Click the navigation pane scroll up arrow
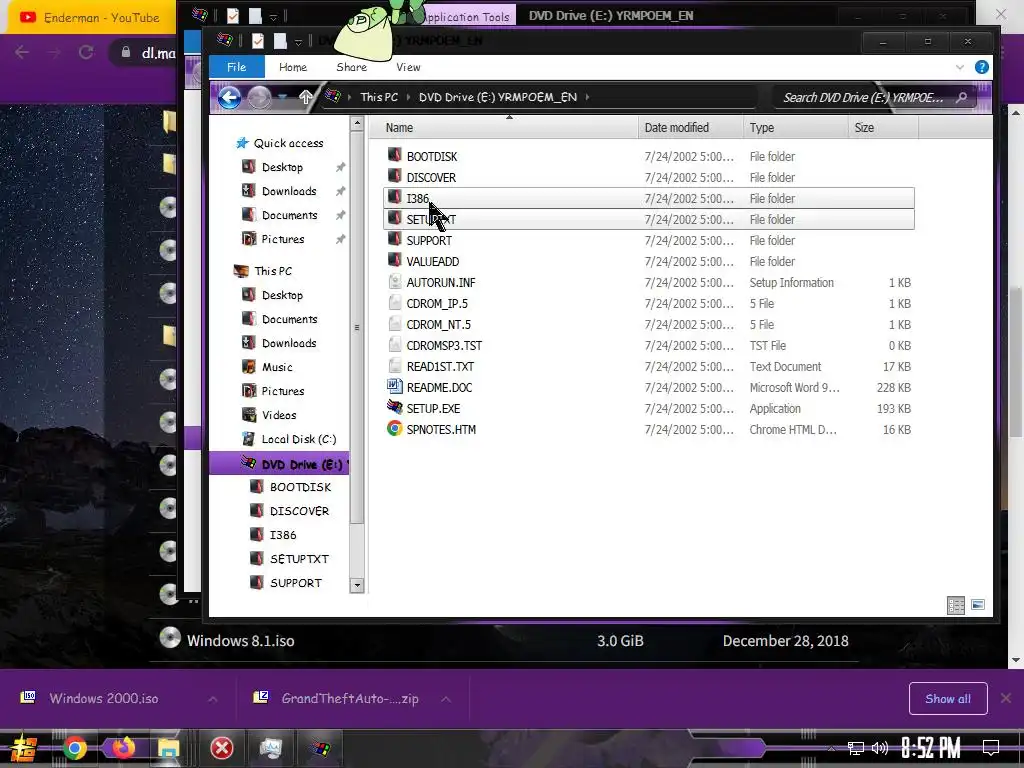Viewport: 1024px width, 768px height. click(357, 123)
